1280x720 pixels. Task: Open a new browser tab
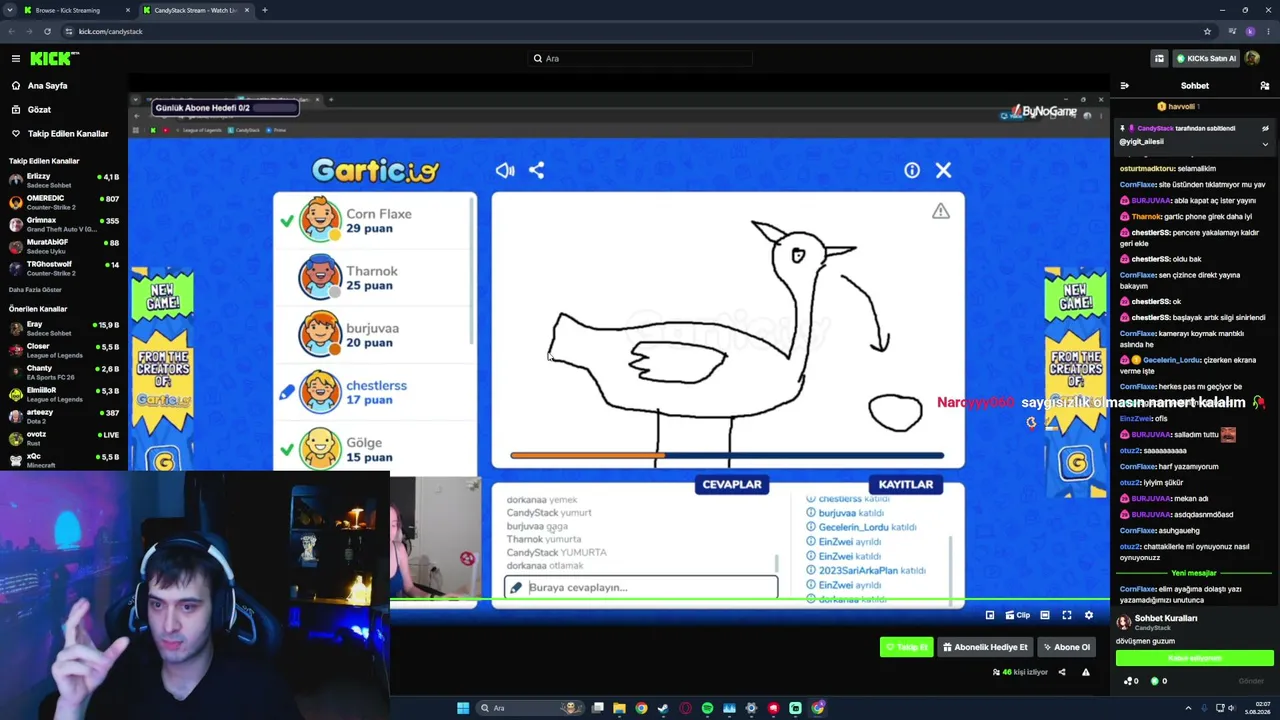264,10
